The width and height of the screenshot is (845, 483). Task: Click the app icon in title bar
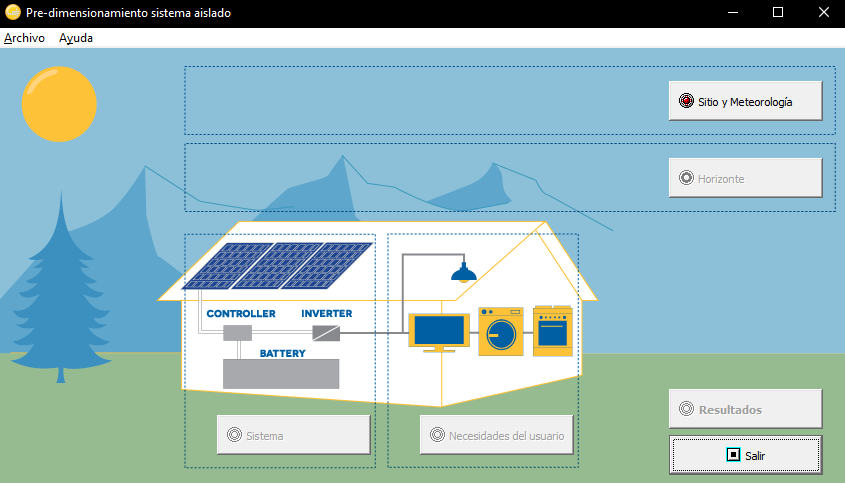pyautogui.click(x=13, y=12)
